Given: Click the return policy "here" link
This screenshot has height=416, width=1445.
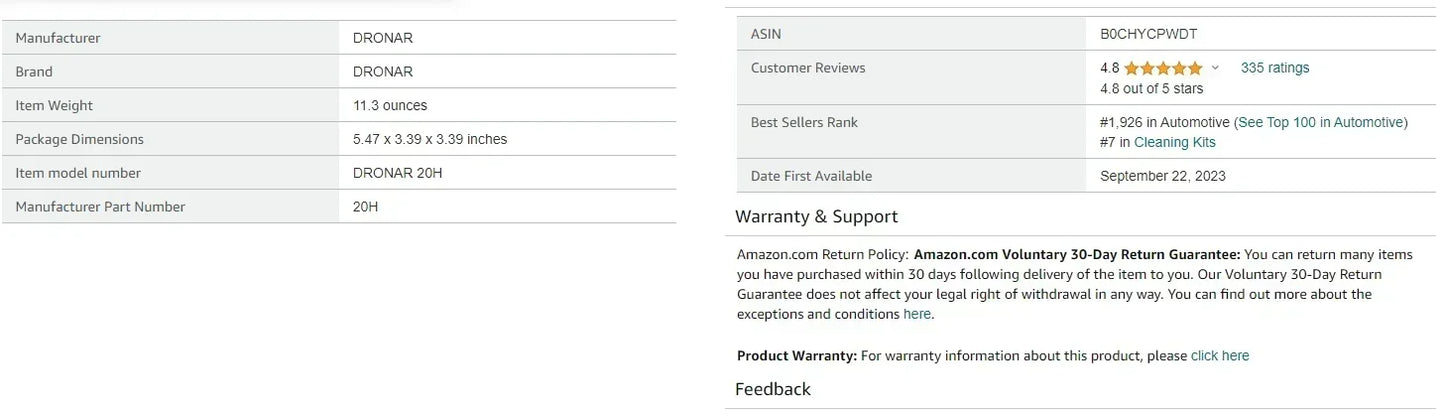Looking at the screenshot, I should tap(916, 314).
